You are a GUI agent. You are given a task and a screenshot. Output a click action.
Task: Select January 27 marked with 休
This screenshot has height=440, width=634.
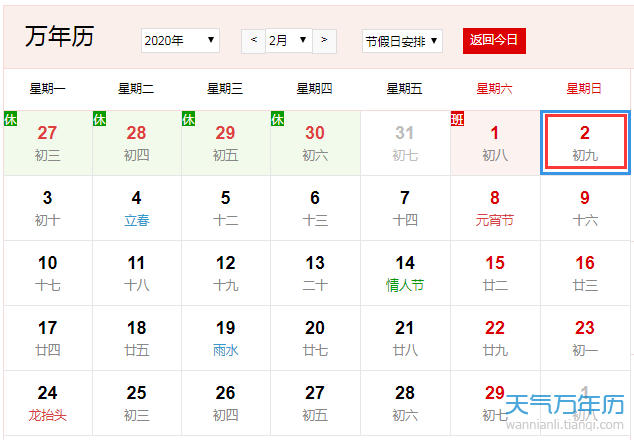[47, 142]
